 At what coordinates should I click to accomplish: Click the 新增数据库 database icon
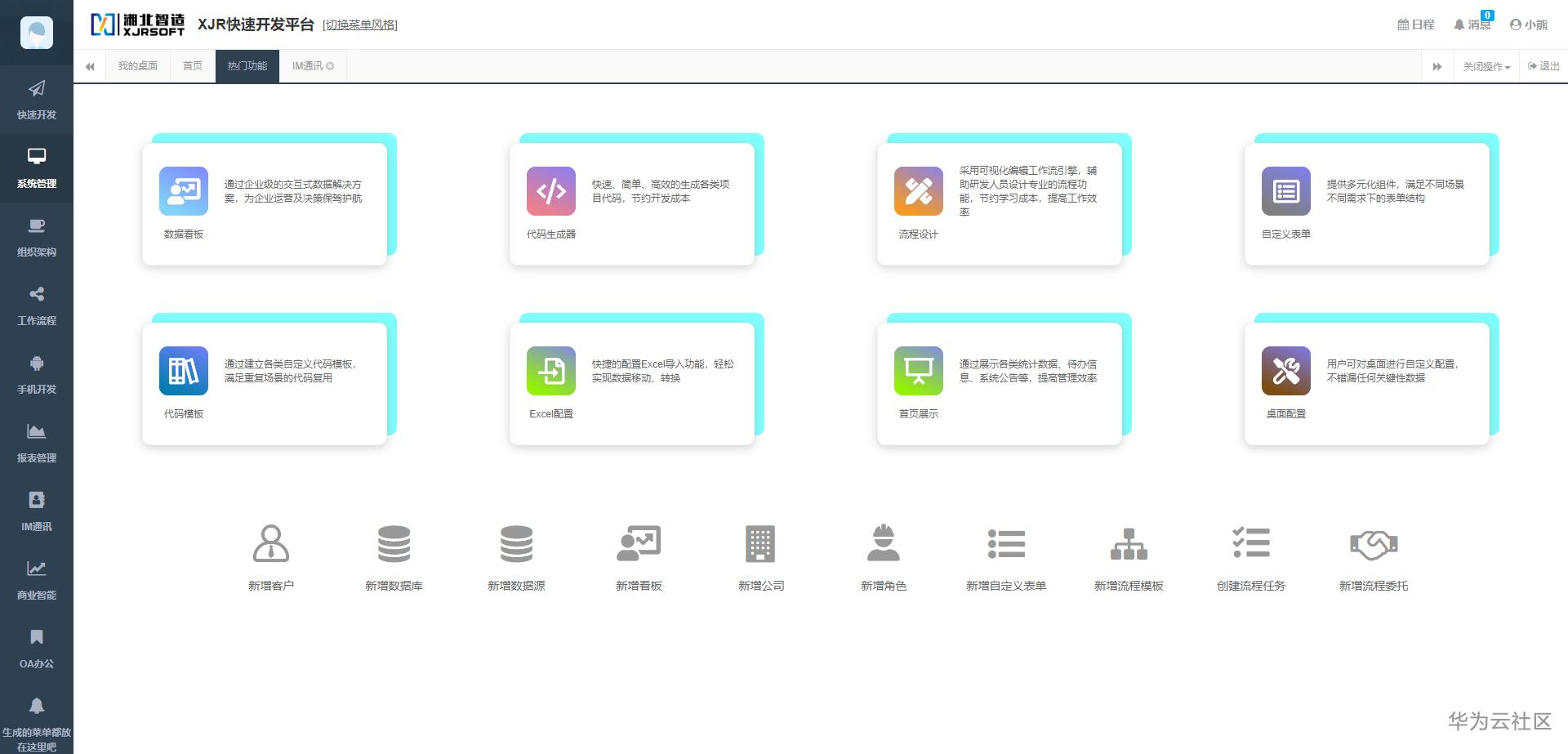[394, 544]
